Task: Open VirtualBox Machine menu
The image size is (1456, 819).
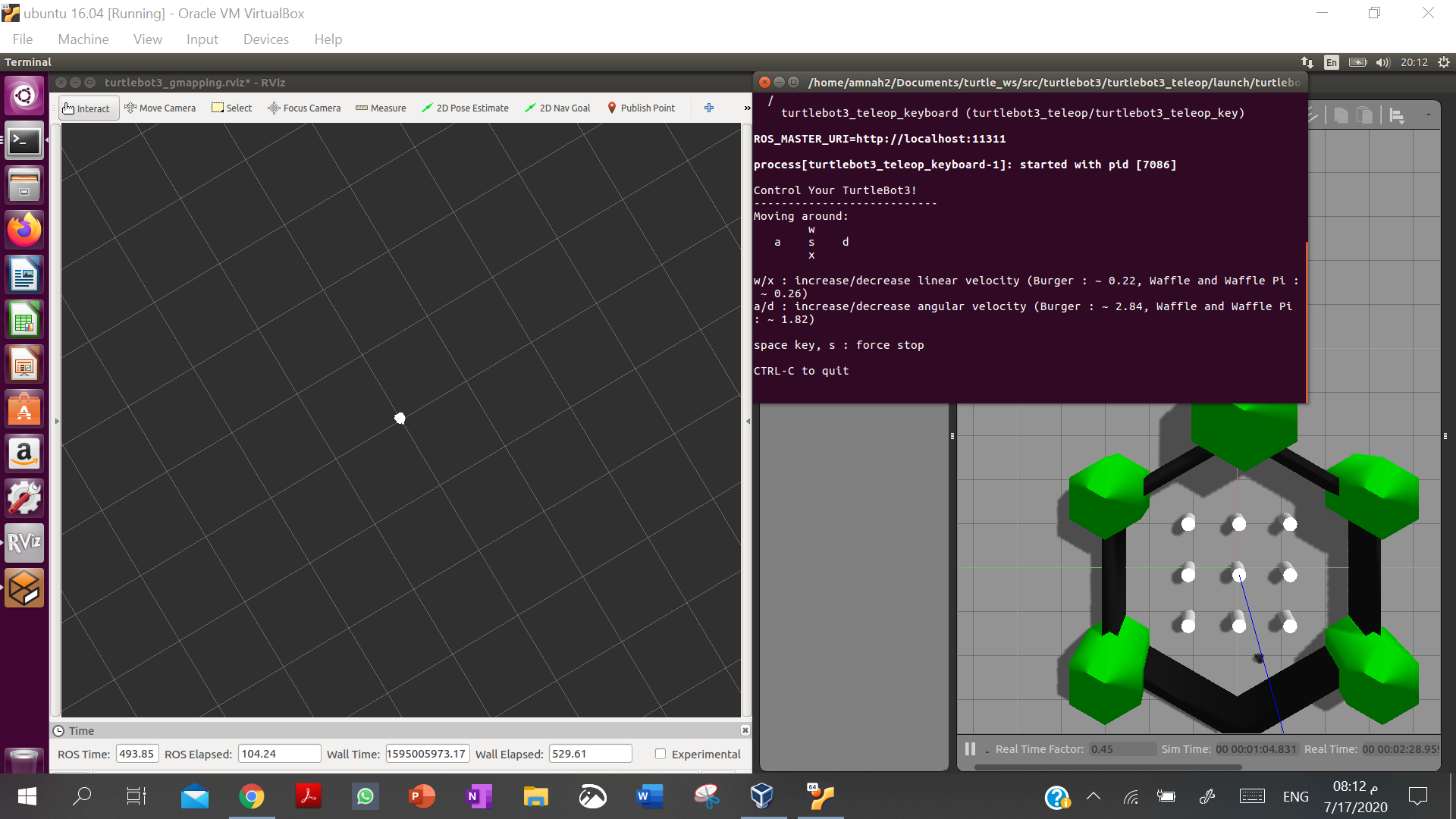Action: click(x=83, y=39)
